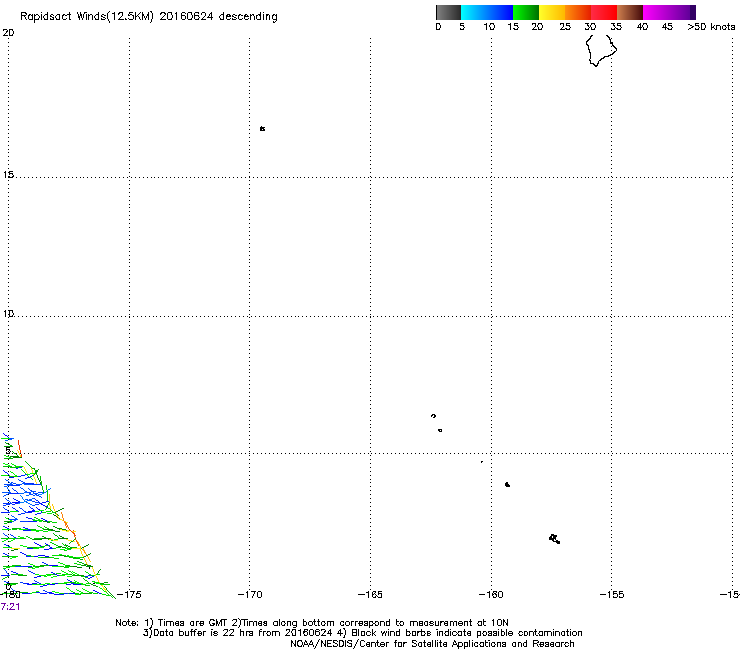Click the yellow 20–25 knots color segment
The height and width of the screenshot is (650, 740).
(x=552, y=12)
